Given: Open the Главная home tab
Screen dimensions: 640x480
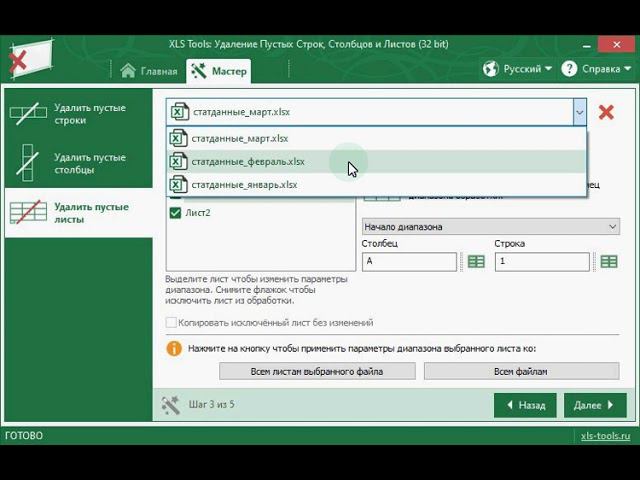Looking at the screenshot, I should 149,71.
